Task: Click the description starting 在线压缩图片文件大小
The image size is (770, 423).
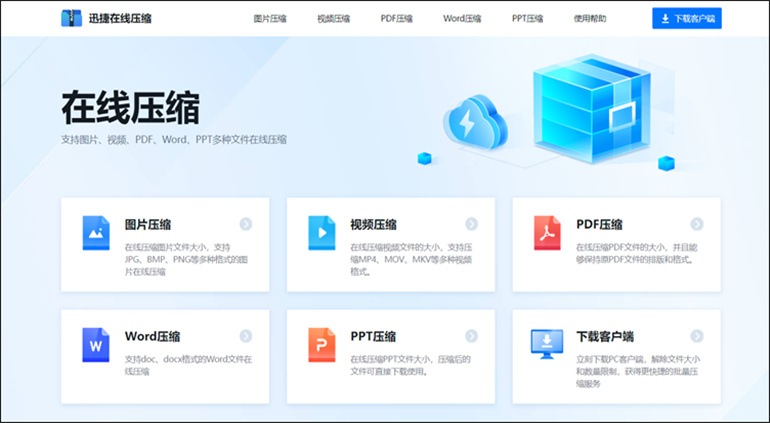Action: (x=187, y=259)
